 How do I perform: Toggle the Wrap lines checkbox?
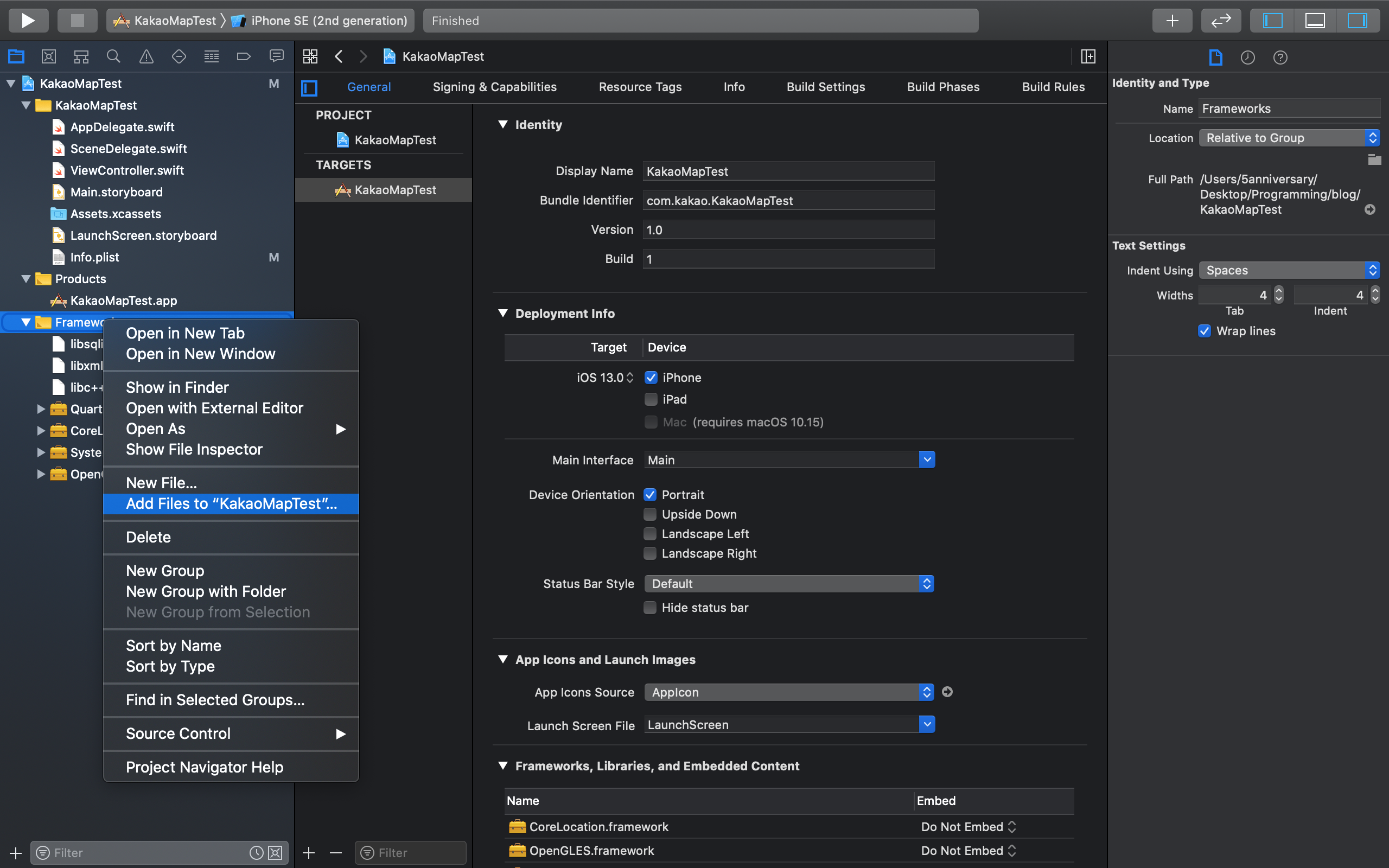click(1205, 331)
